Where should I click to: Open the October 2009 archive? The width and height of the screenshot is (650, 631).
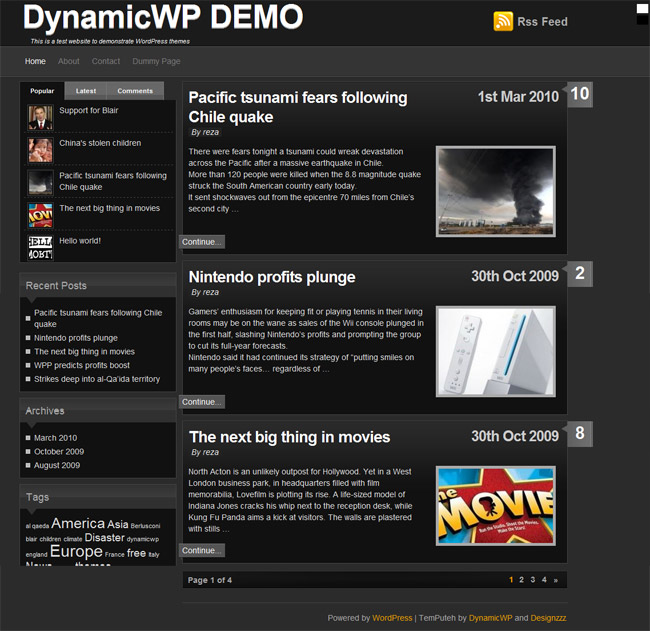(x=59, y=451)
